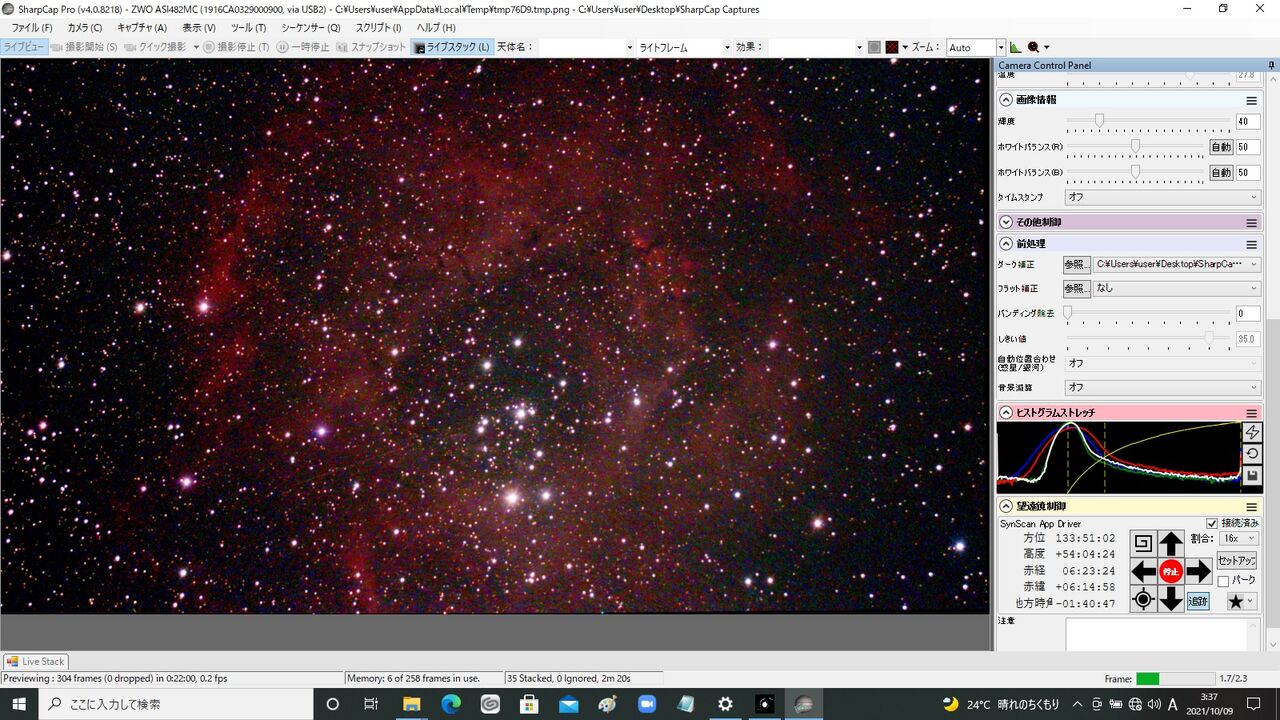Click the save stretch floppy disk icon
1280x720 pixels.
(x=1251, y=475)
